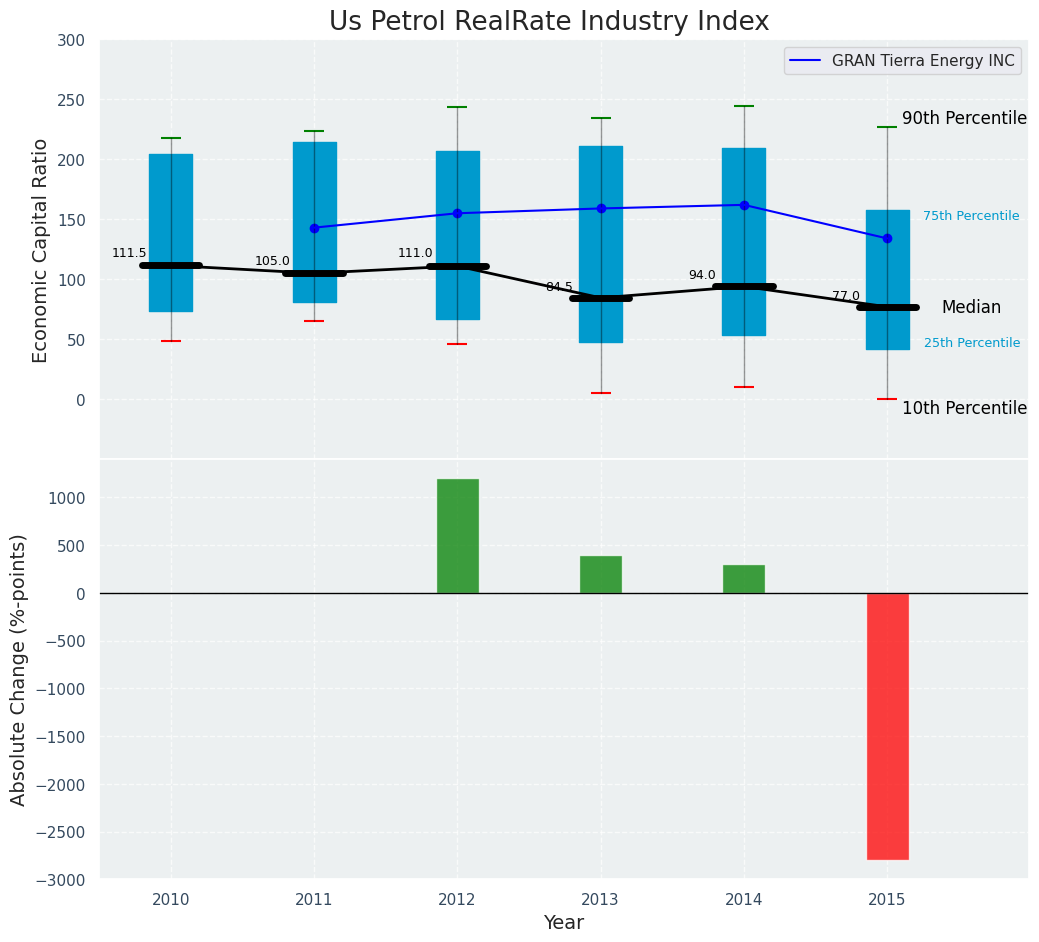Click the 10th Percentile annotation
1039x942 pixels.
pos(964,408)
